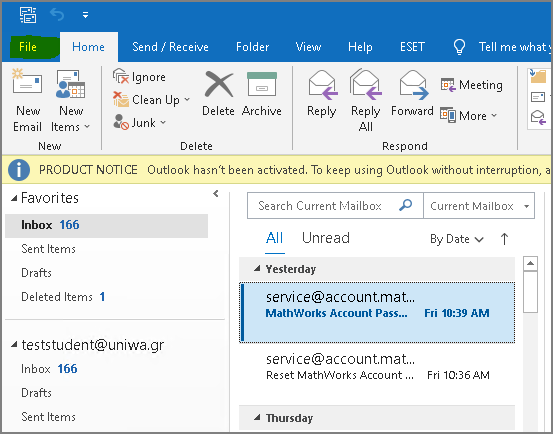Open the File tab
The image size is (553, 434).
pyautogui.click(x=28, y=47)
